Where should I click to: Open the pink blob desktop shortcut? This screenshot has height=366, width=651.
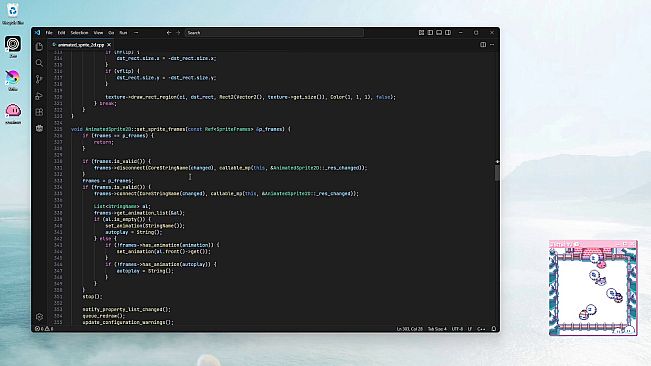13,113
